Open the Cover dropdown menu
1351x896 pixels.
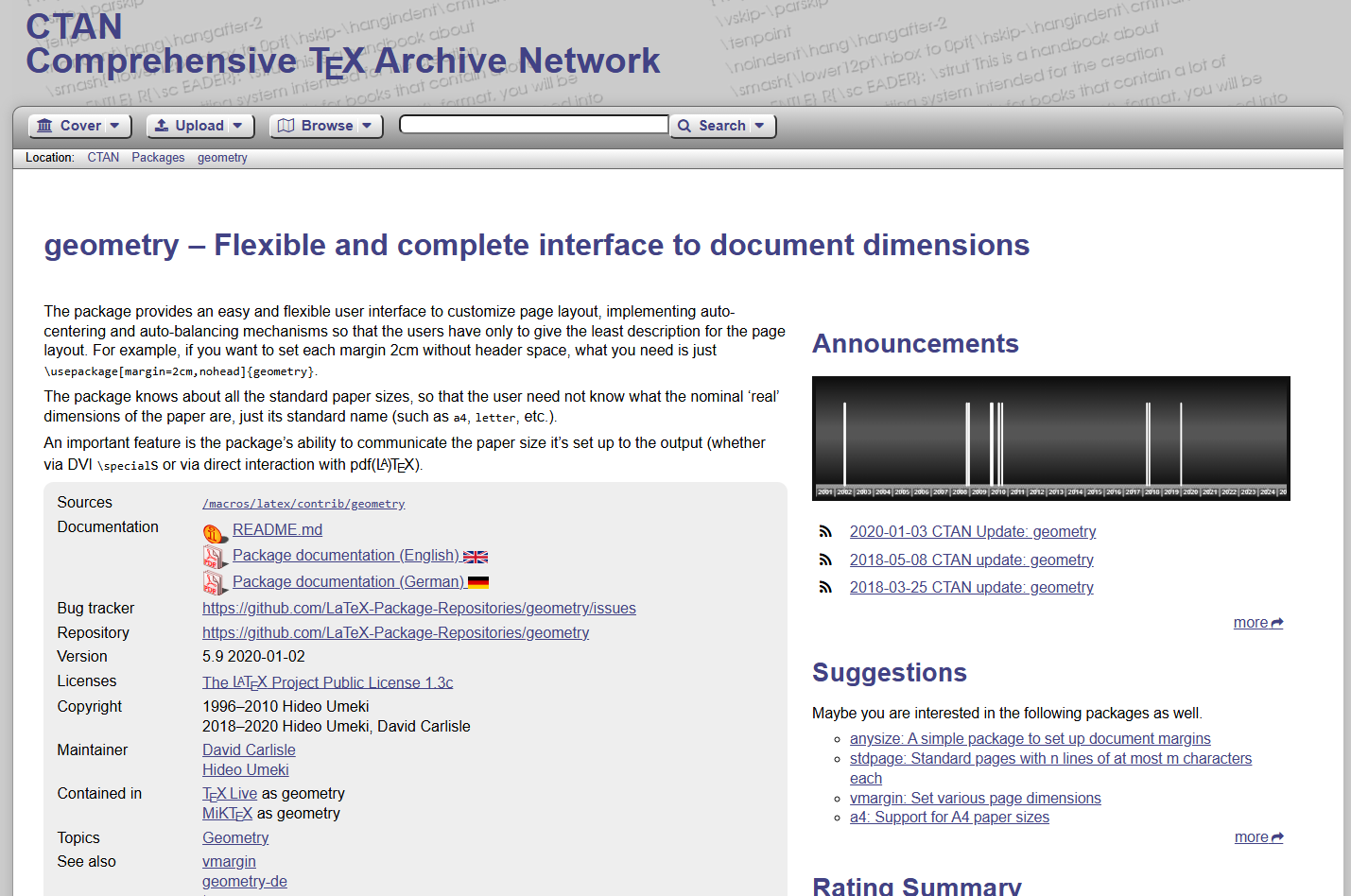(x=79, y=126)
